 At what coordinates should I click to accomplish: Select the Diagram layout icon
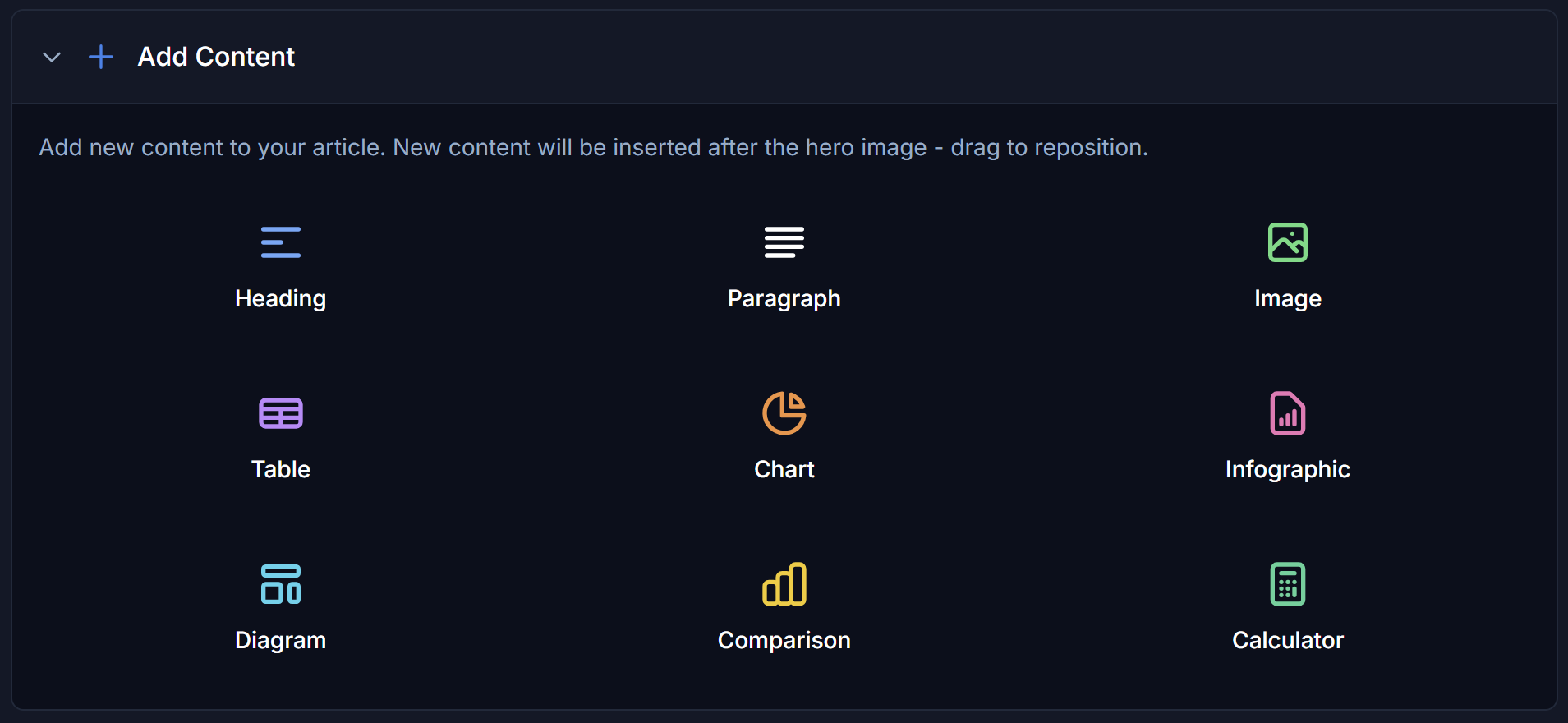280,583
